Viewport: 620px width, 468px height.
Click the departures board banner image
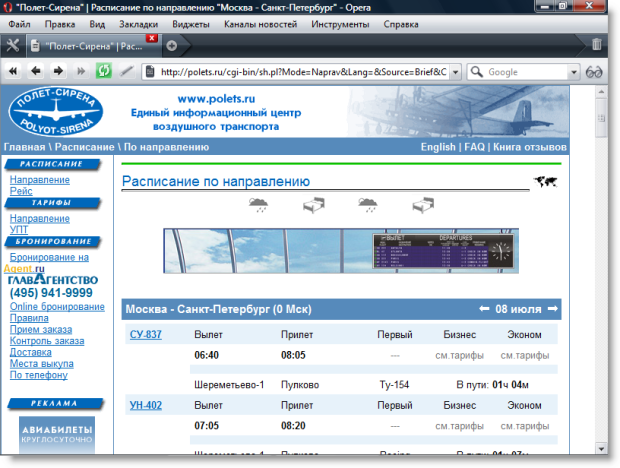point(341,251)
